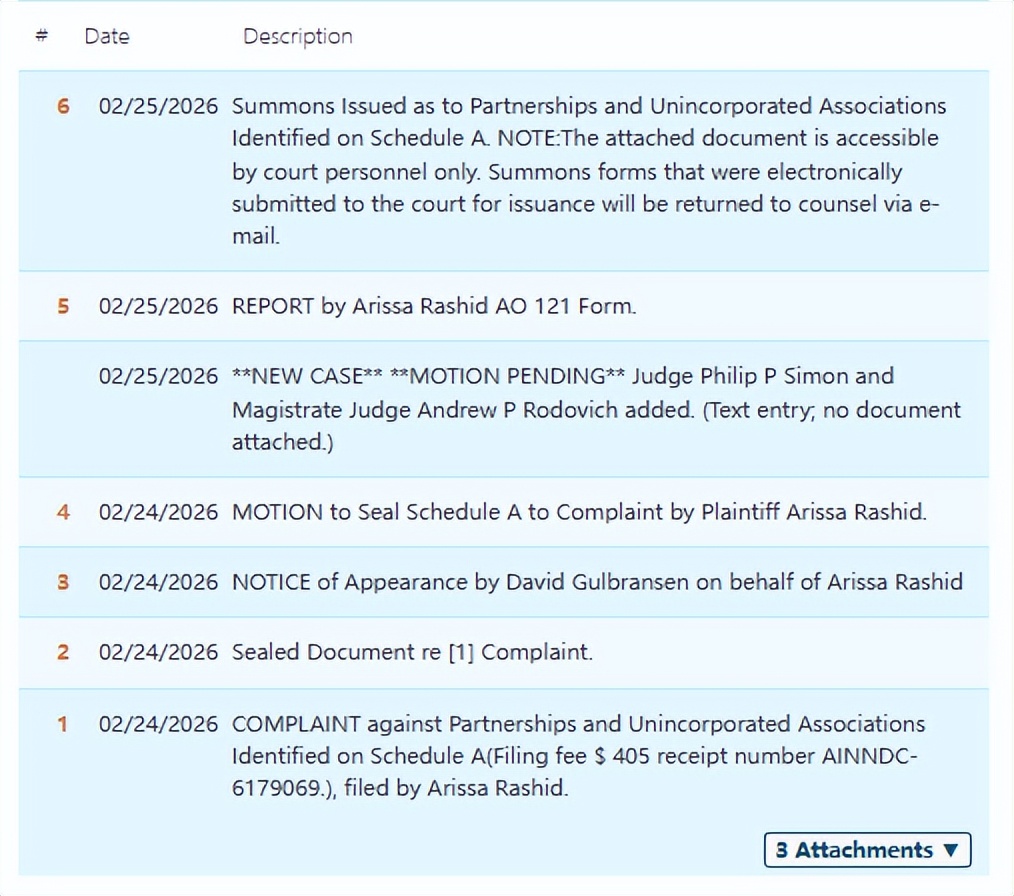Open docket entry number 1
The width and height of the screenshot is (1014, 896).
pyautogui.click(x=63, y=724)
